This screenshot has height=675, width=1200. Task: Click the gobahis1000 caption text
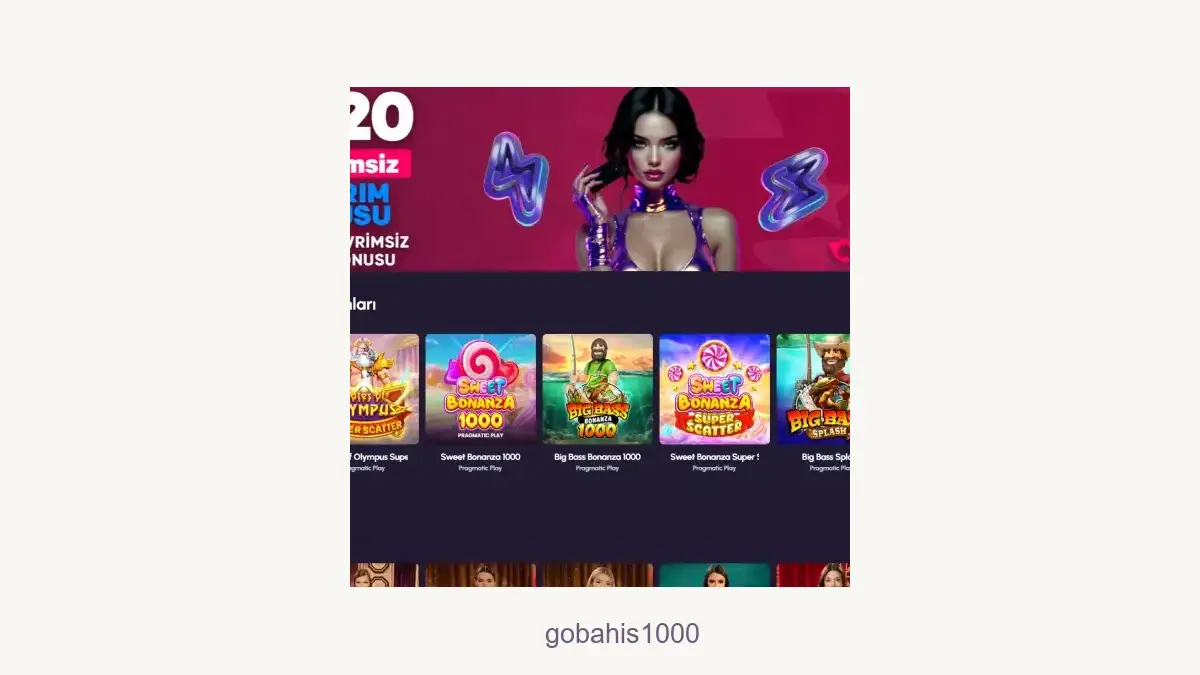(622, 634)
